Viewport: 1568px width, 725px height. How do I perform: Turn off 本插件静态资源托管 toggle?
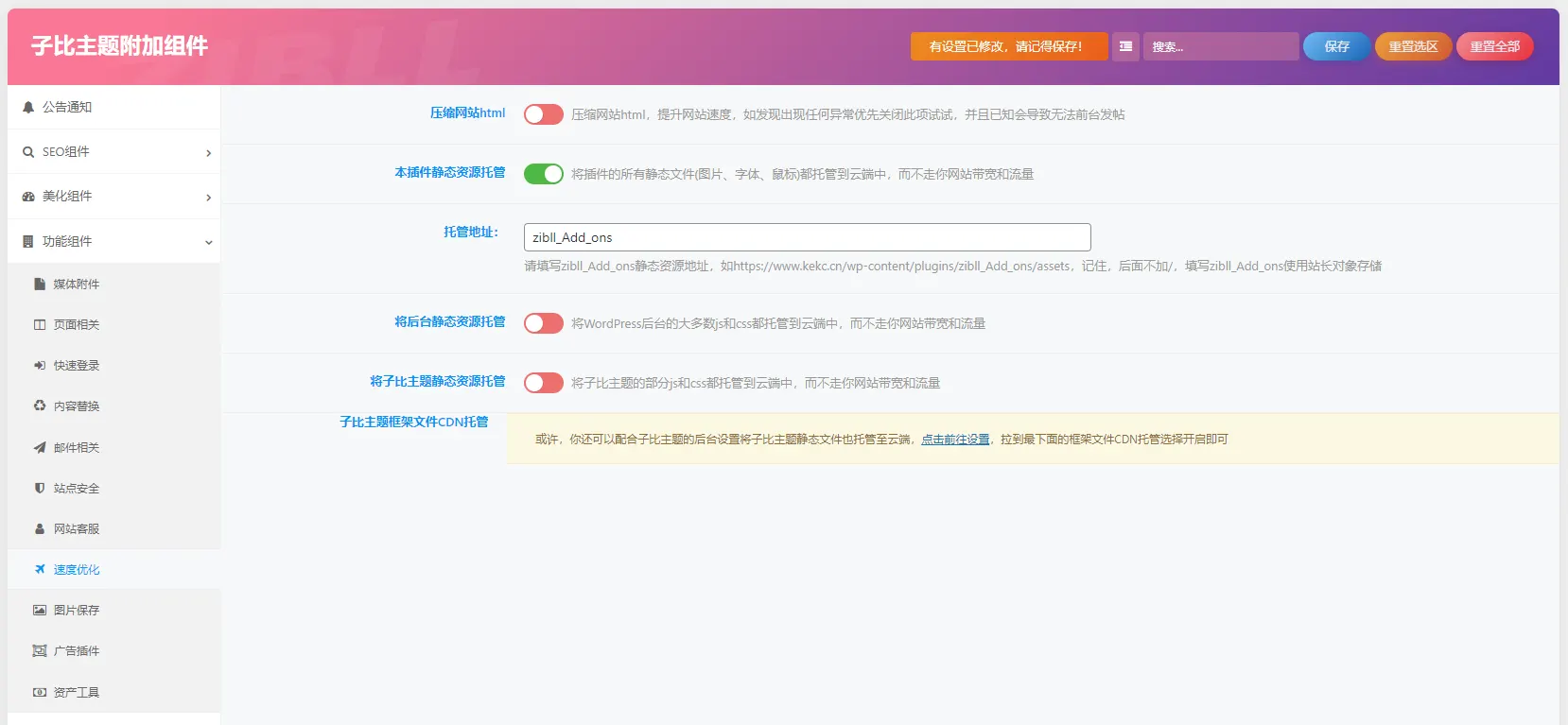544,174
